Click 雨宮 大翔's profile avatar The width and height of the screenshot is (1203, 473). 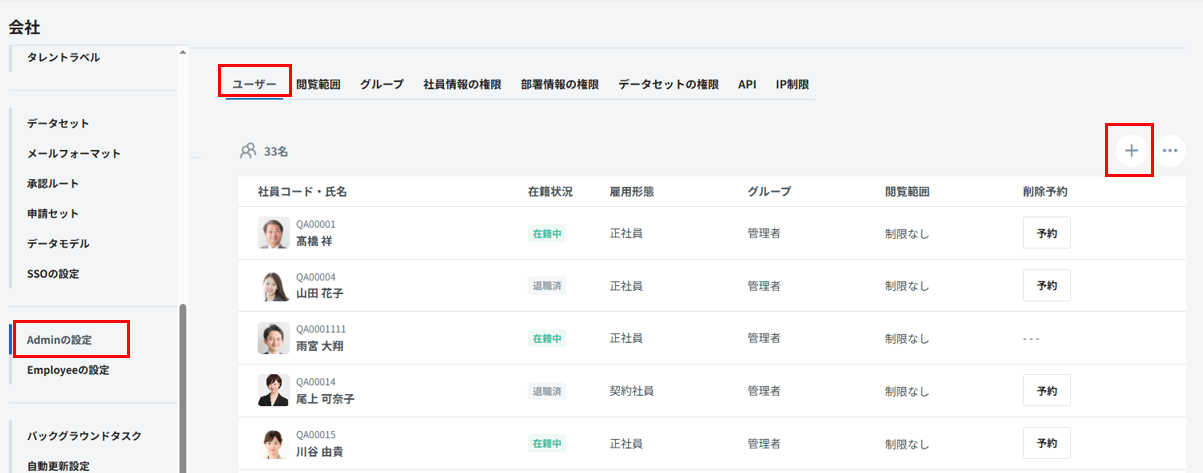pos(274,338)
